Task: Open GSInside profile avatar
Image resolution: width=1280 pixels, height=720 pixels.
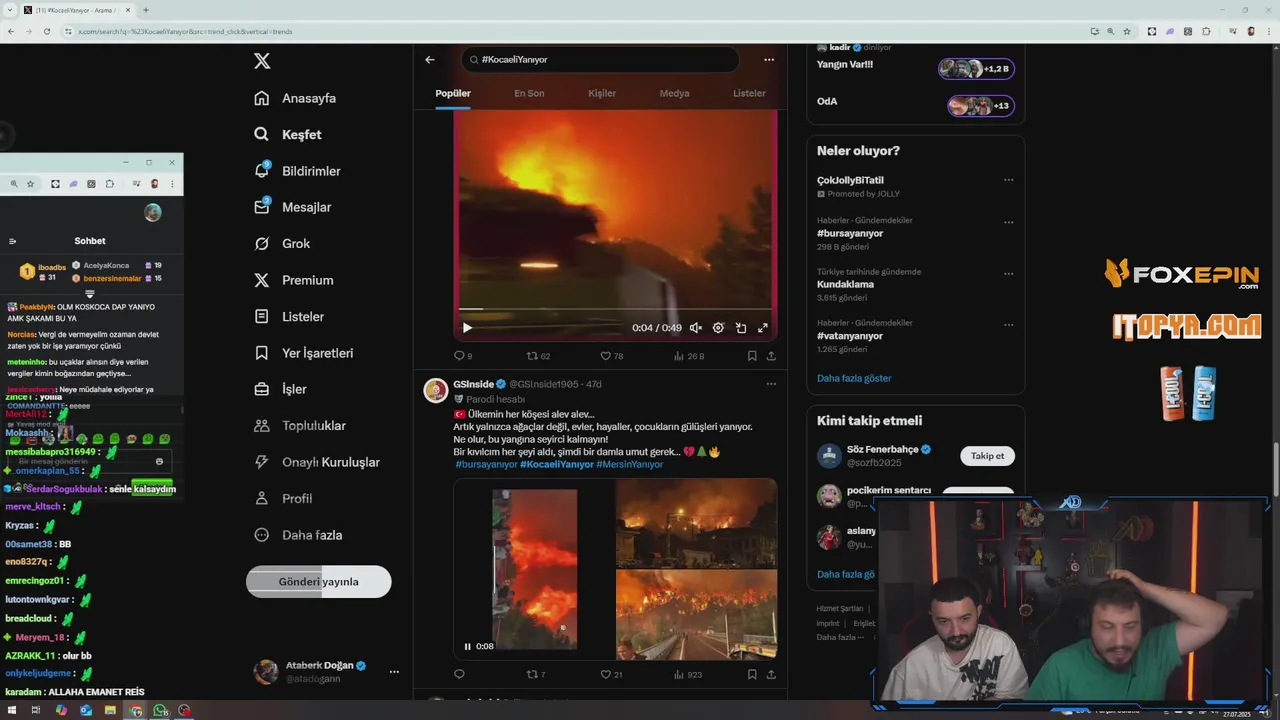Action: click(x=436, y=391)
